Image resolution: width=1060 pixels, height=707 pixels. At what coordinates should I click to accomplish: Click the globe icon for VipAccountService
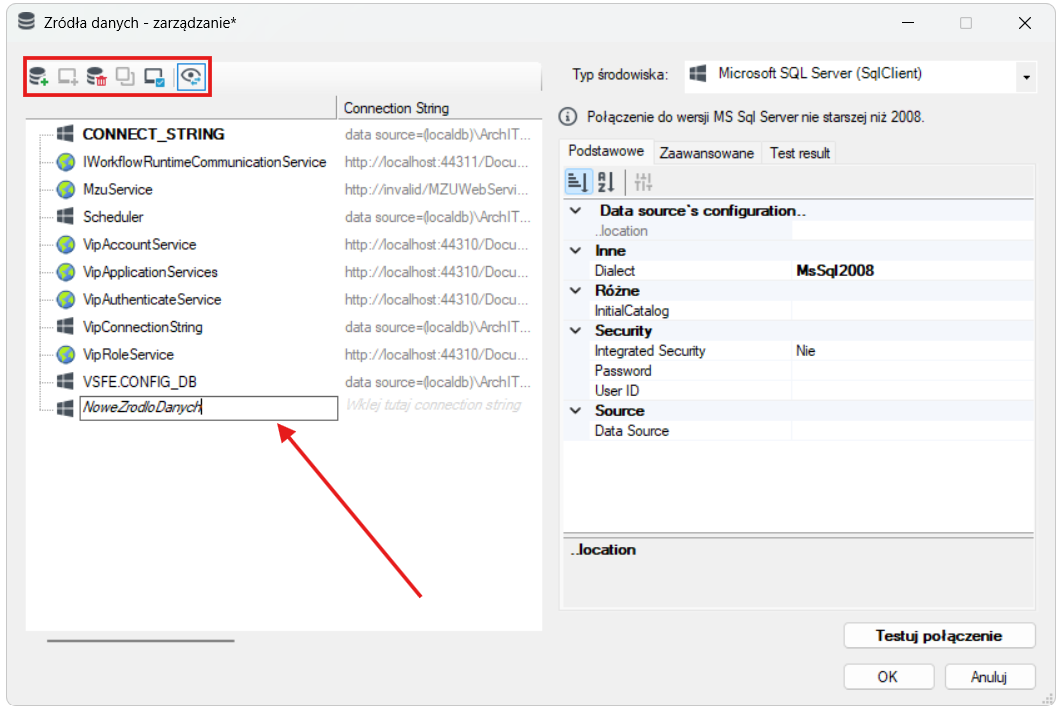click(66, 245)
